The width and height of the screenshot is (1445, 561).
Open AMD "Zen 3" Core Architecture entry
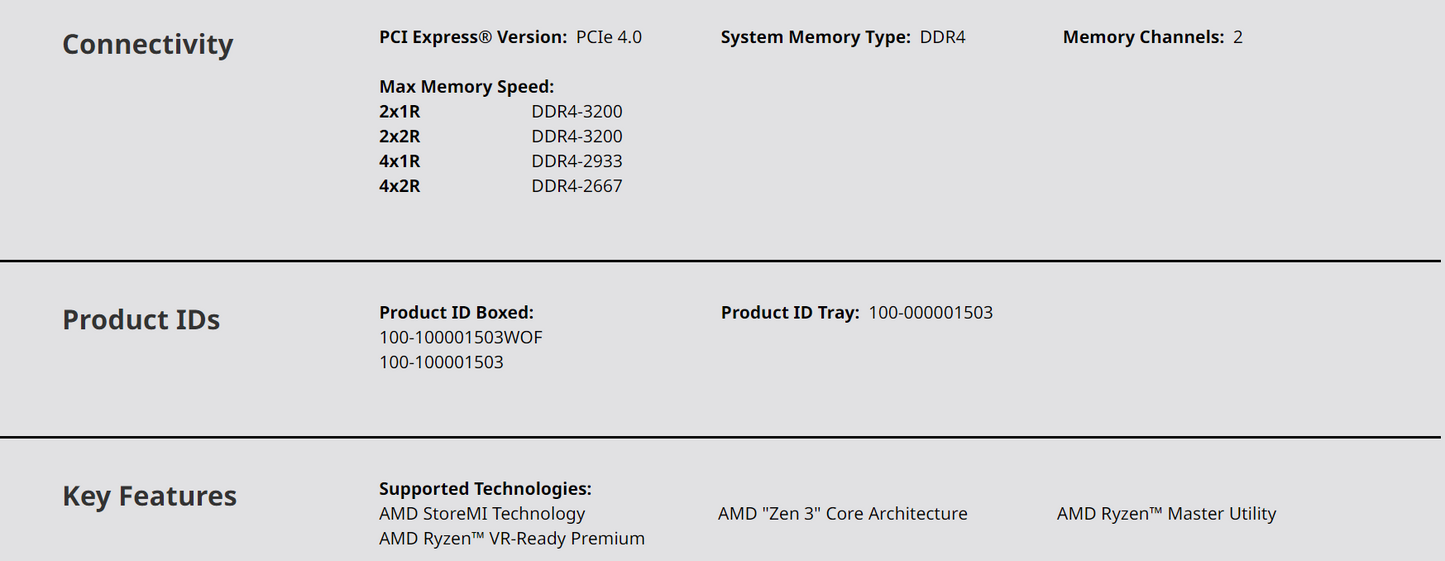click(x=842, y=514)
